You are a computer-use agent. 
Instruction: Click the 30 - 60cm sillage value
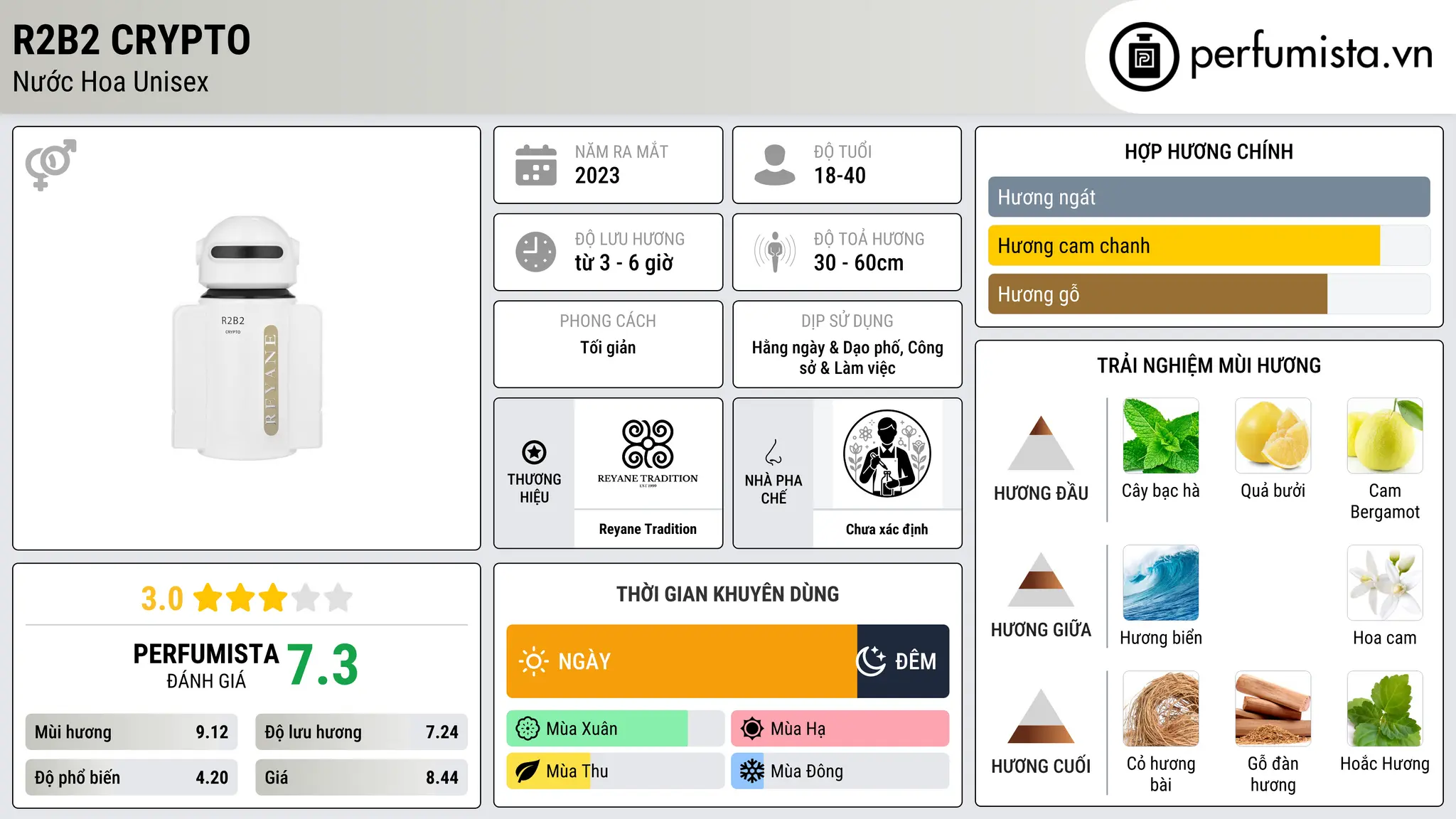coord(859,263)
